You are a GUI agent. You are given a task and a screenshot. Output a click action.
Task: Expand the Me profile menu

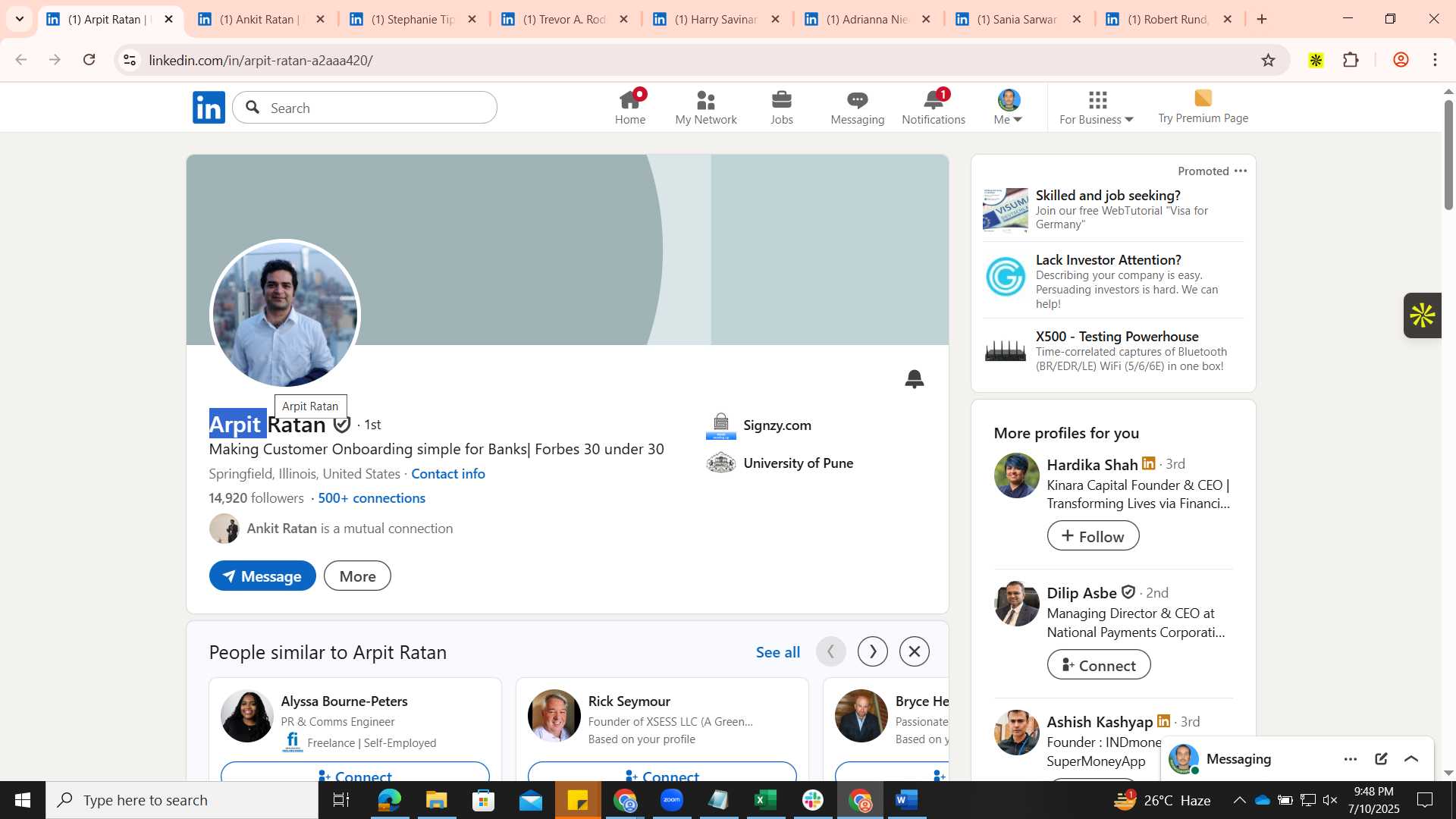[1009, 108]
